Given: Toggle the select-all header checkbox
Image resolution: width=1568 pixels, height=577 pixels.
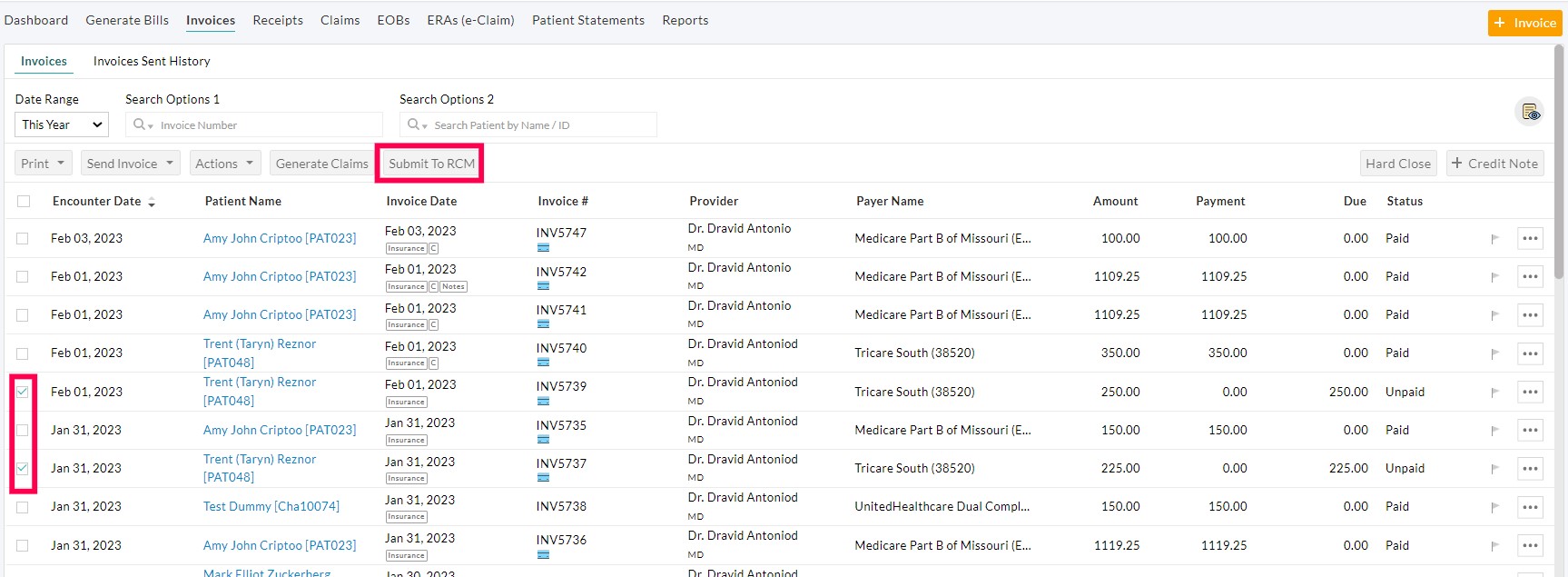Looking at the screenshot, I should tap(24, 202).
